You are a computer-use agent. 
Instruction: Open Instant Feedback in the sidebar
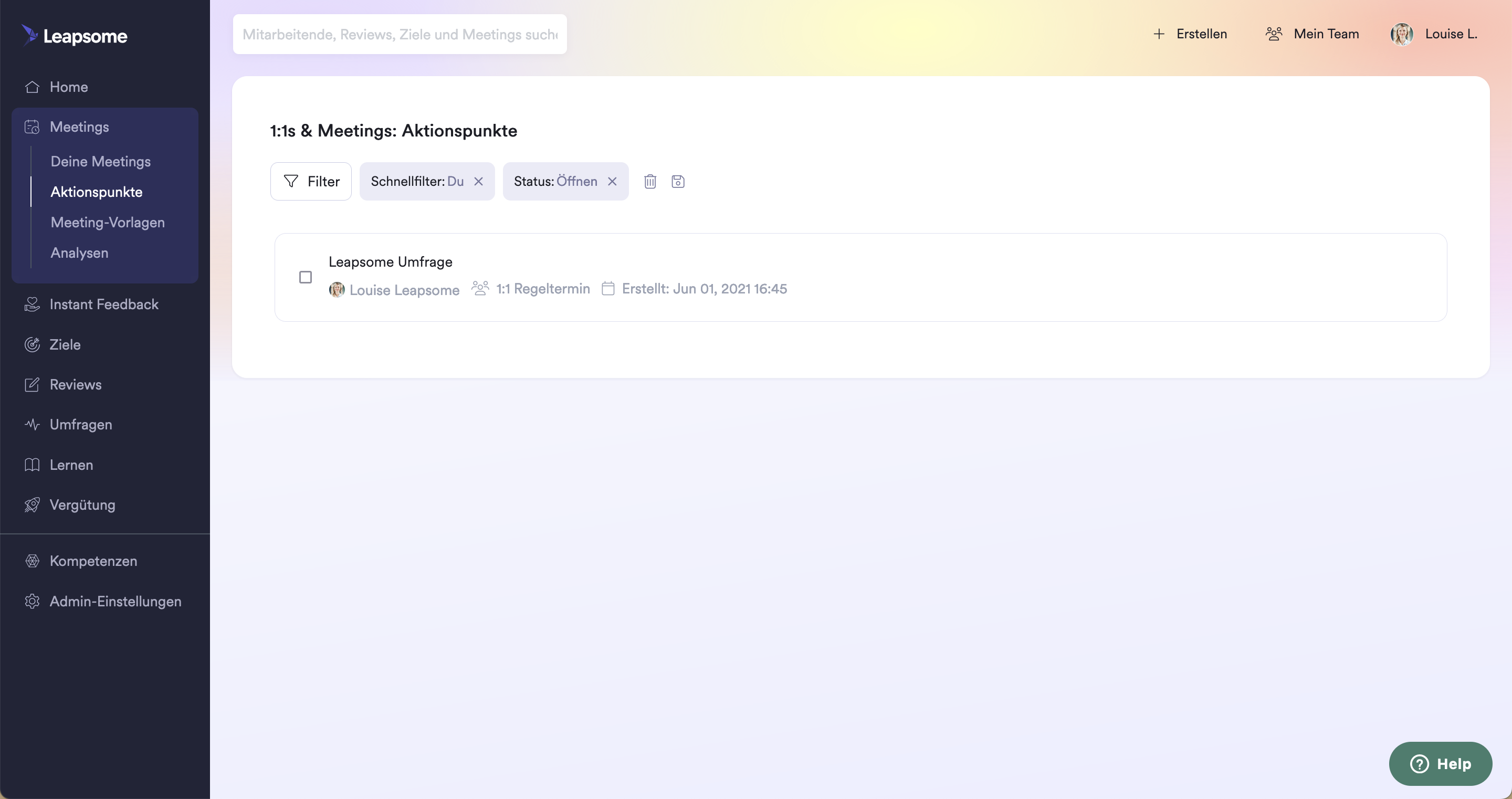(x=104, y=304)
